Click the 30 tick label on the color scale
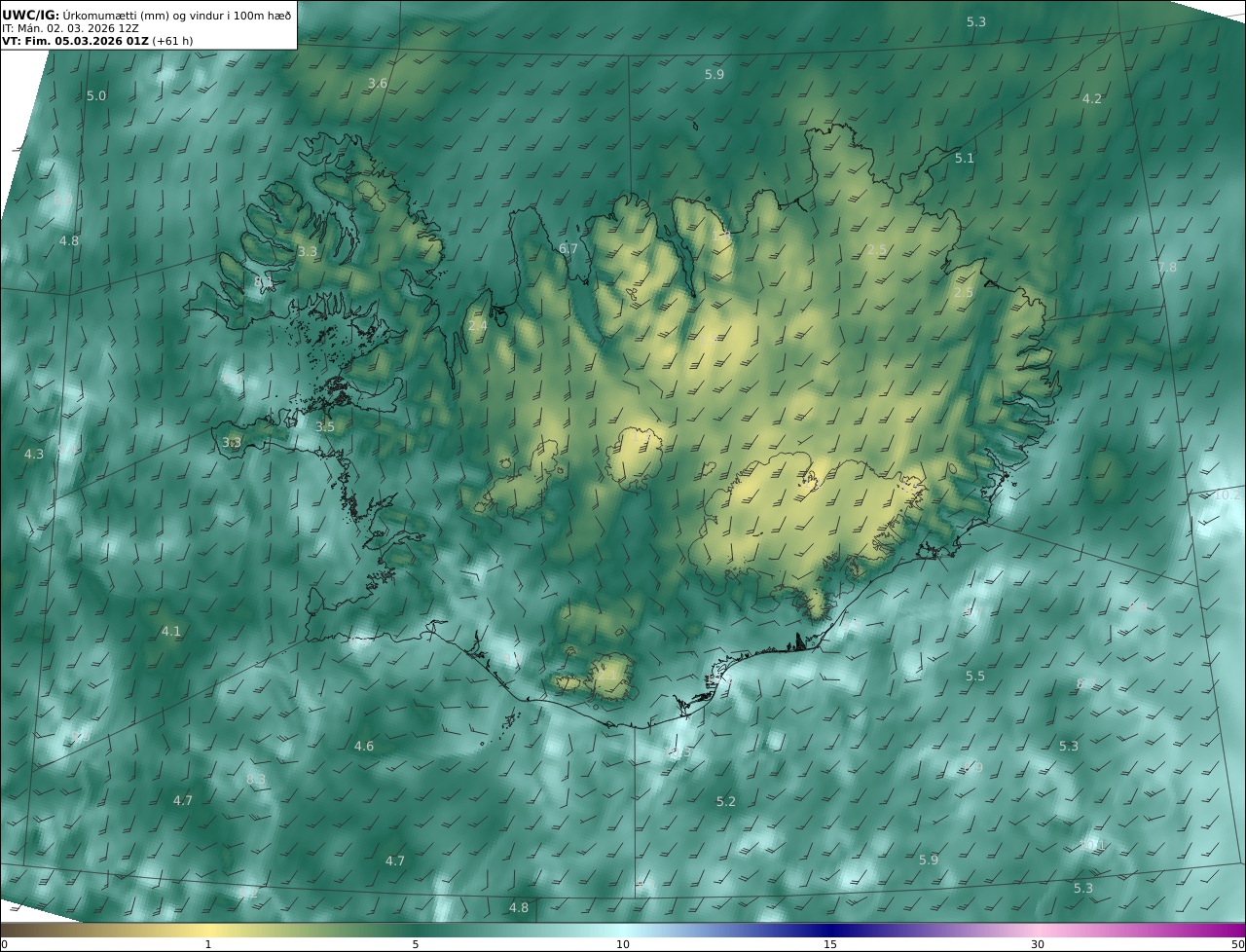Screen dimensions: 1246x952 click(1038, 944)
